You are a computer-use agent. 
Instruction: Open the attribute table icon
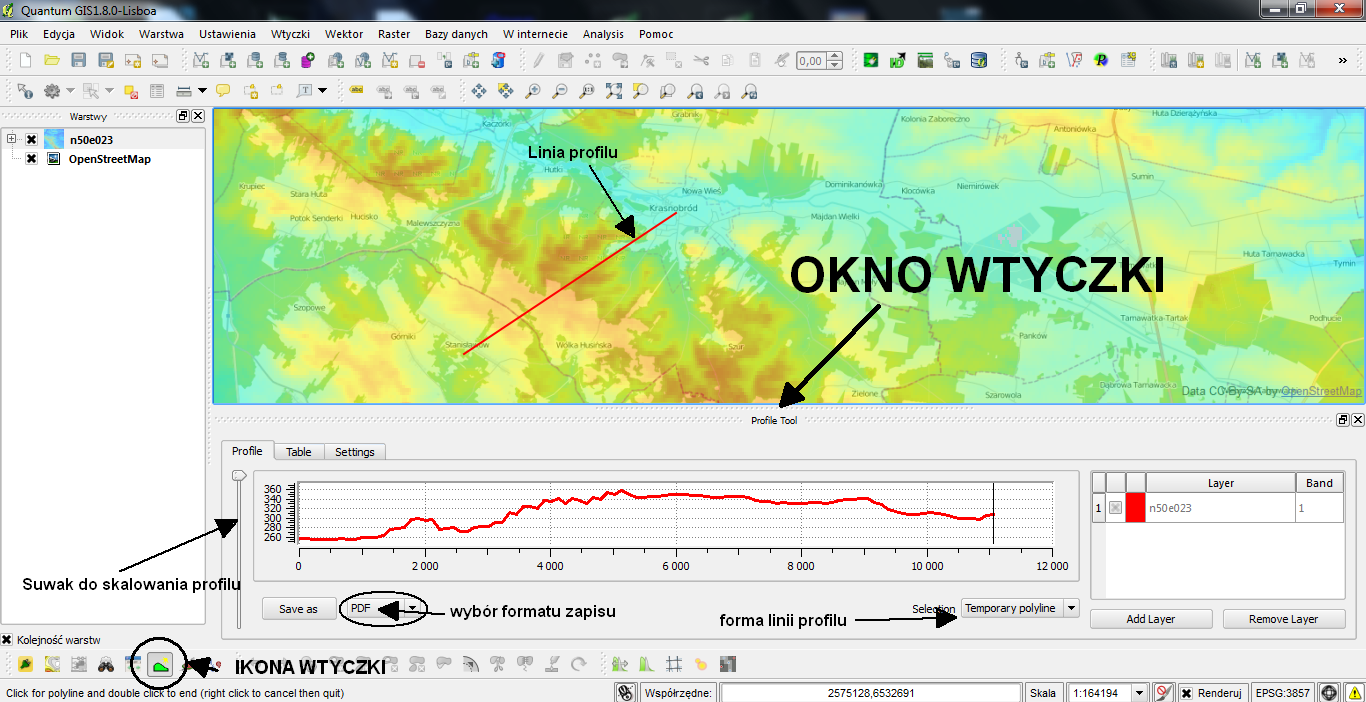(x=157, y=90)
